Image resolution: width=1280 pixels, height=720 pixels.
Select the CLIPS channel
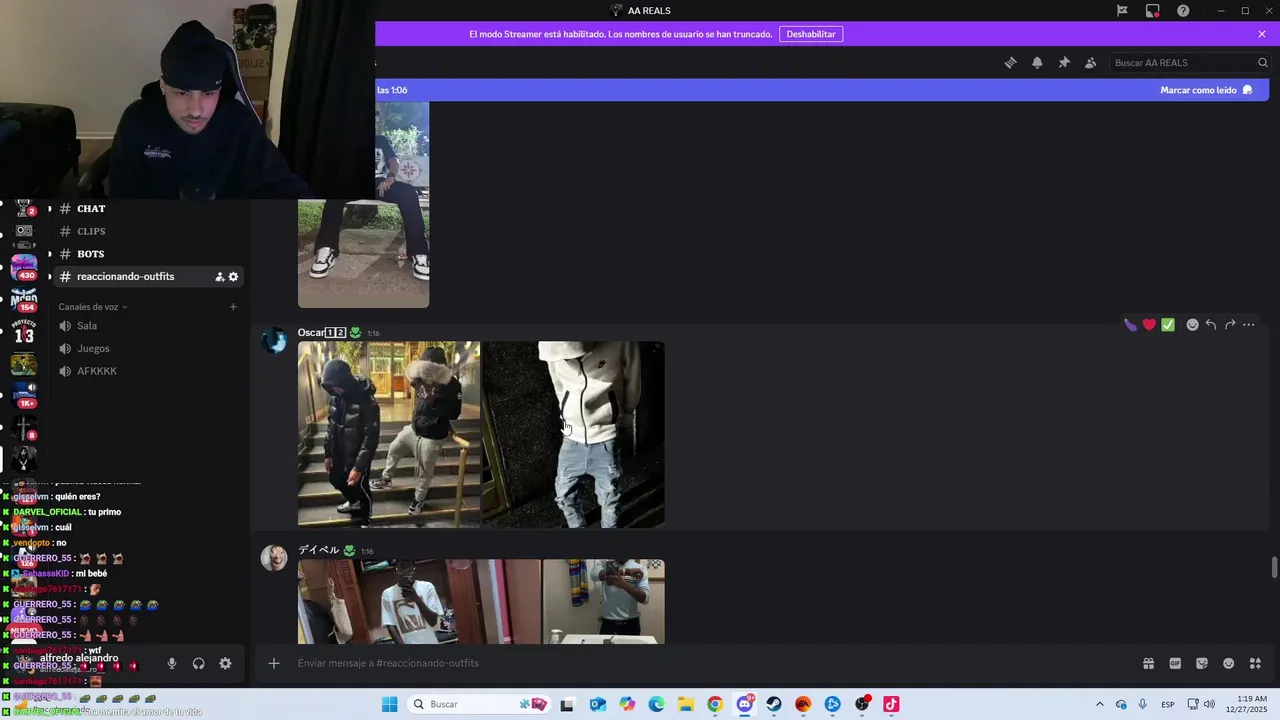[91, 231]
